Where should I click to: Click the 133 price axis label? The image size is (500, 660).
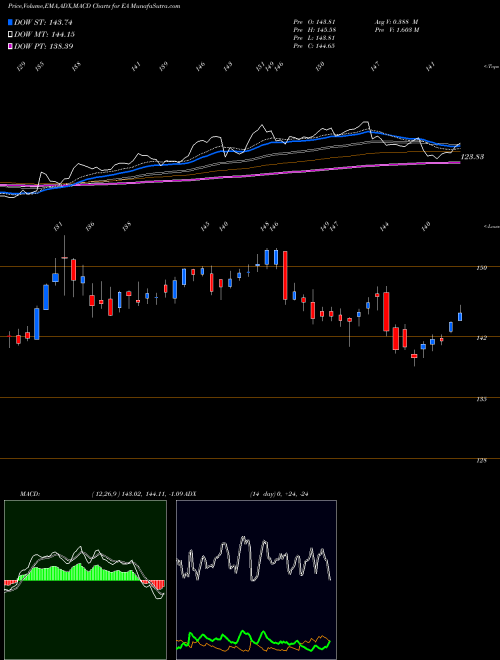coord(484,399)
